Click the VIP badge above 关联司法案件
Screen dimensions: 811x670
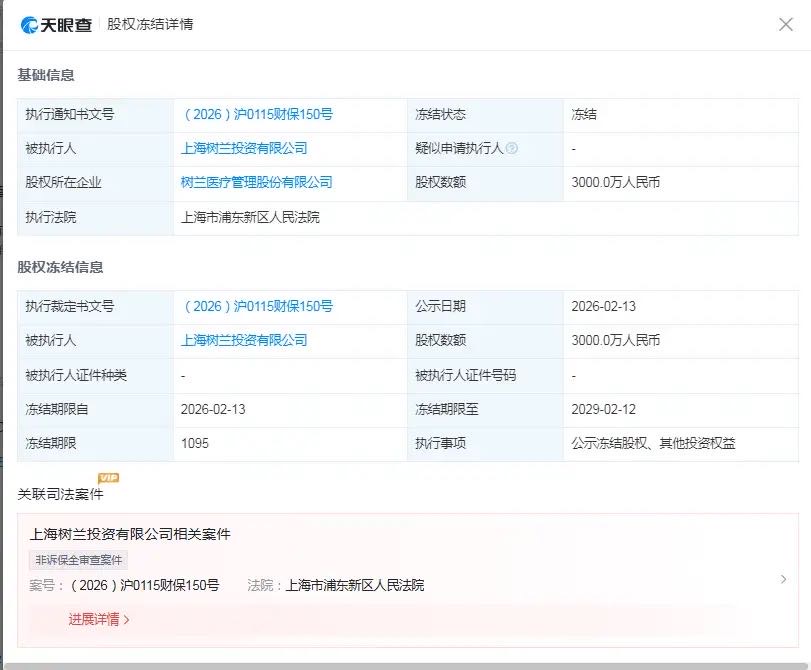(x=108, y=478)
